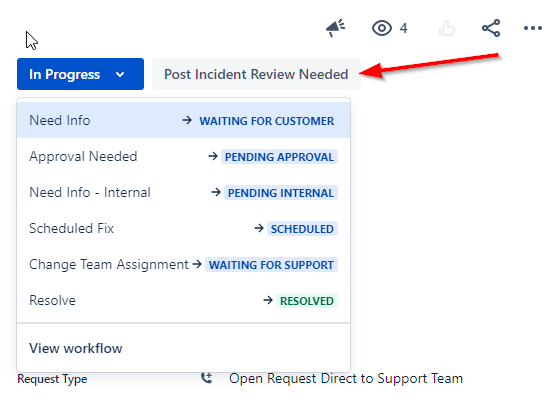Open the three-dot more actions menu
Viewport: 556px width, 407px height.
click(533, 28)
